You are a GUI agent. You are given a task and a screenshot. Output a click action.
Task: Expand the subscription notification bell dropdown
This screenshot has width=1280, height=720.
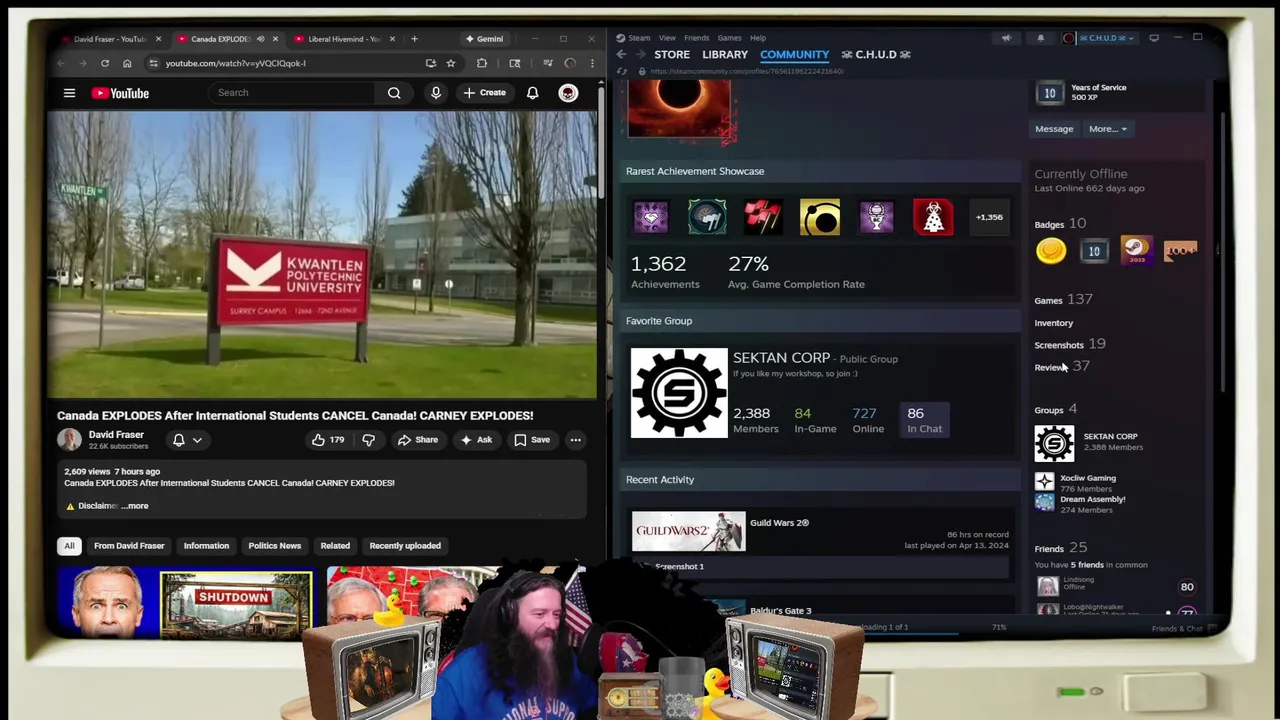pos(187,440)
